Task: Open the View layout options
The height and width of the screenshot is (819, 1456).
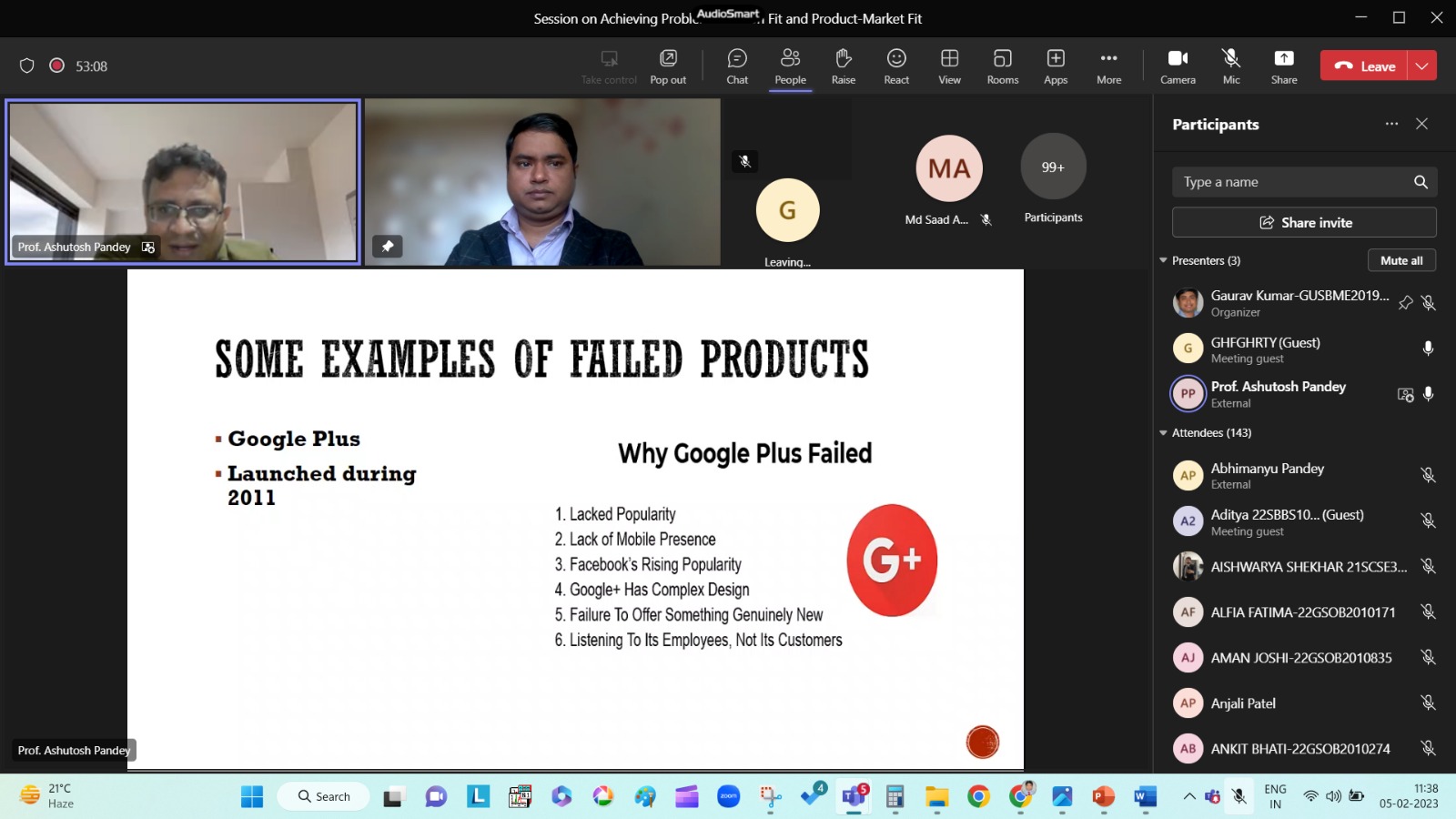Action: 949,66
